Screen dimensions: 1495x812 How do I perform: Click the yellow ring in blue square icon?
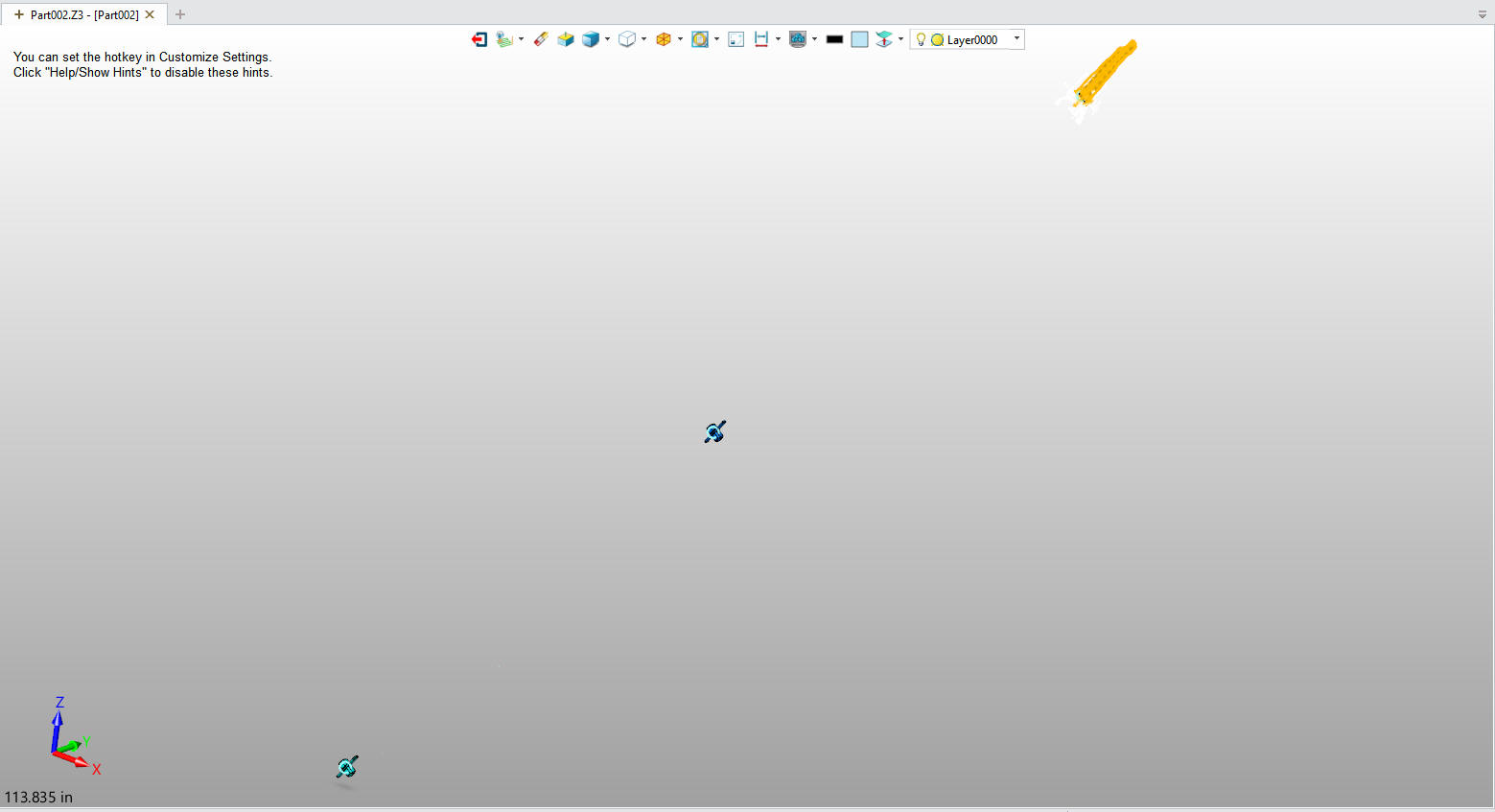(700, 39)
